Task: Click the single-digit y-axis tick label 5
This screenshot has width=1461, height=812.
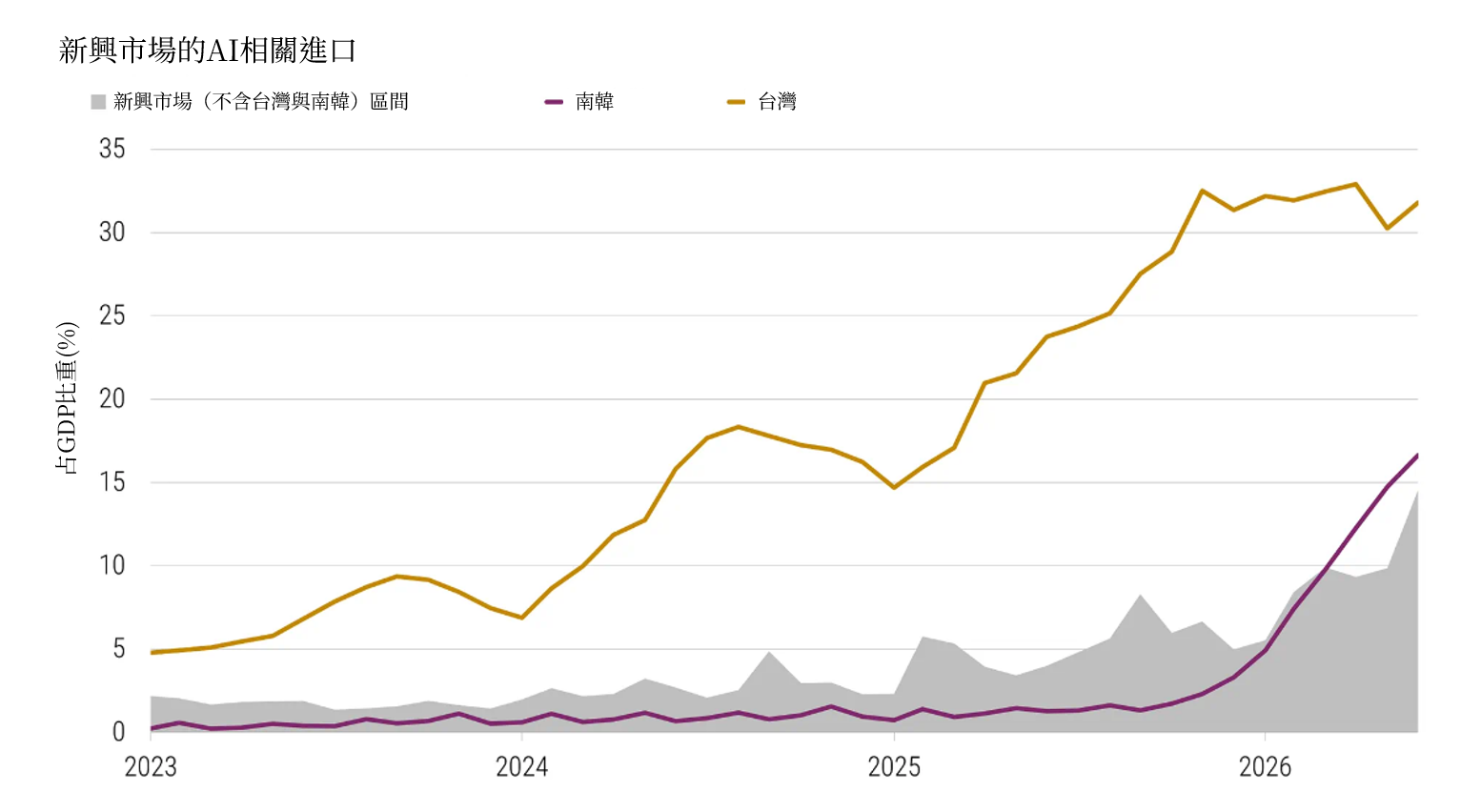Action: pos(119,649)
